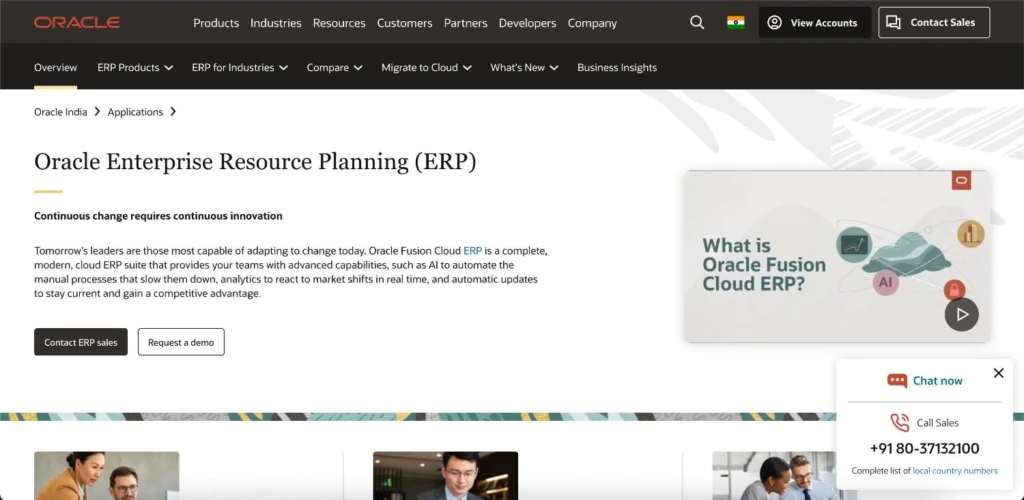Expand the ERP Products dropdown
This screenshot has width=1024, height=500.
(135, 67)
